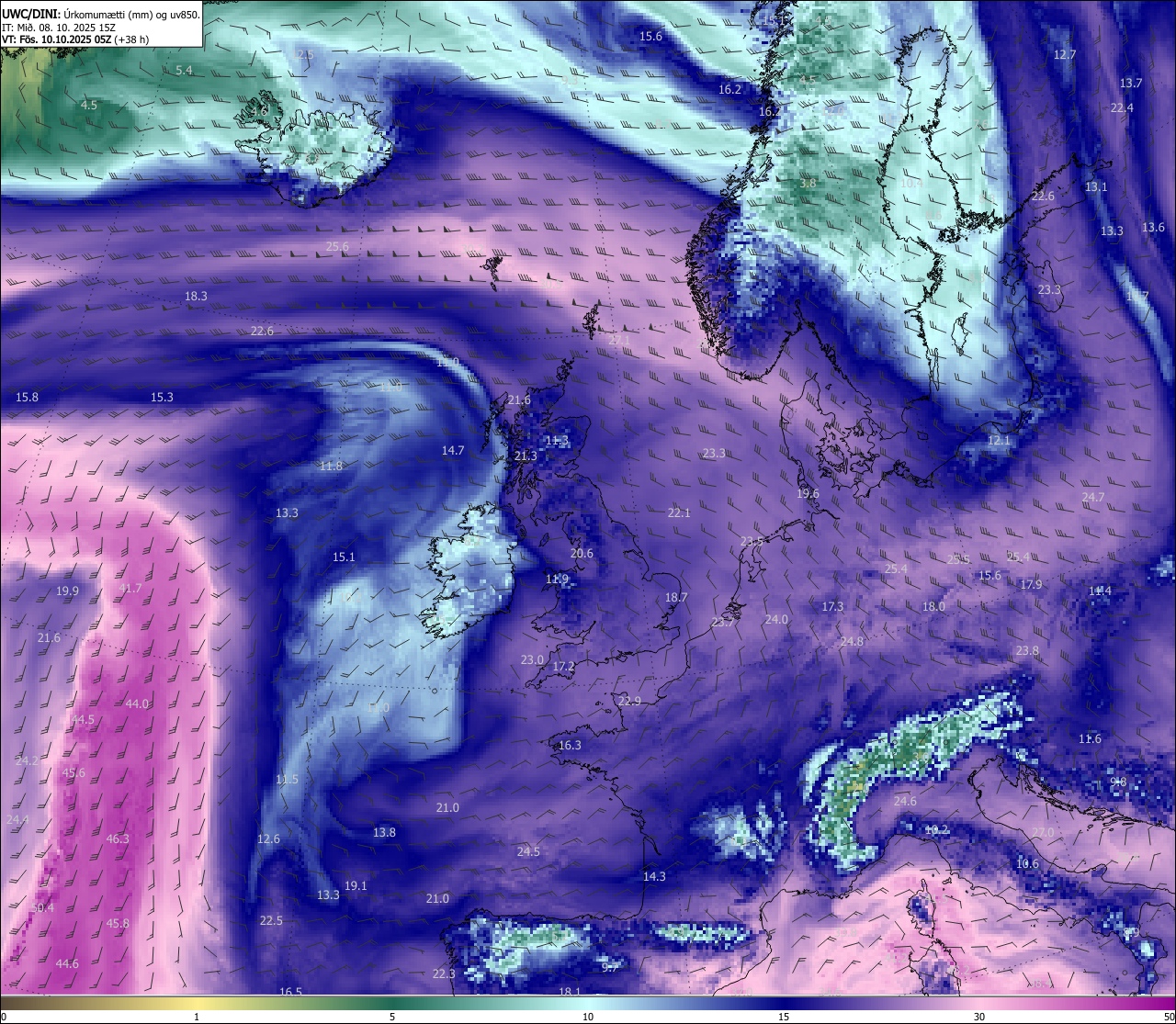Click the colour scale tick label "30"
The height and width of the screenshot is (1024, 1176).
[979, 1017]
